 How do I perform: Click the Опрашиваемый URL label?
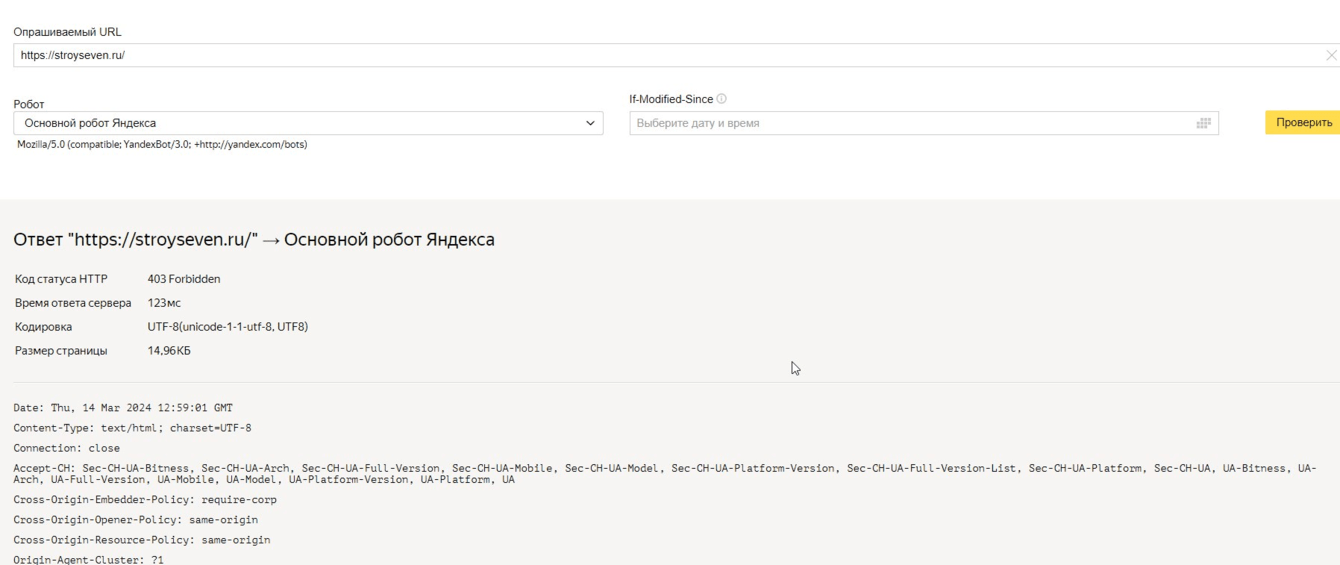pos(67,32)
